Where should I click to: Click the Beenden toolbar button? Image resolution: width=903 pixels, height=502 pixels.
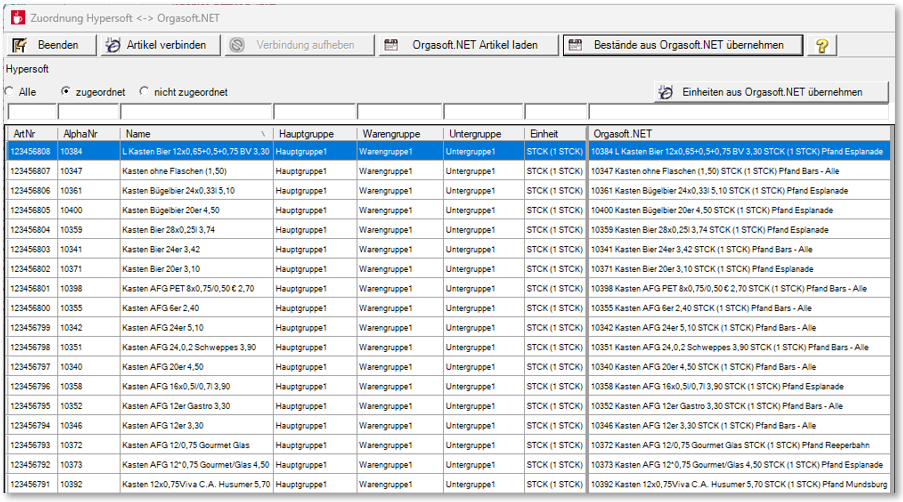(50, 45)
